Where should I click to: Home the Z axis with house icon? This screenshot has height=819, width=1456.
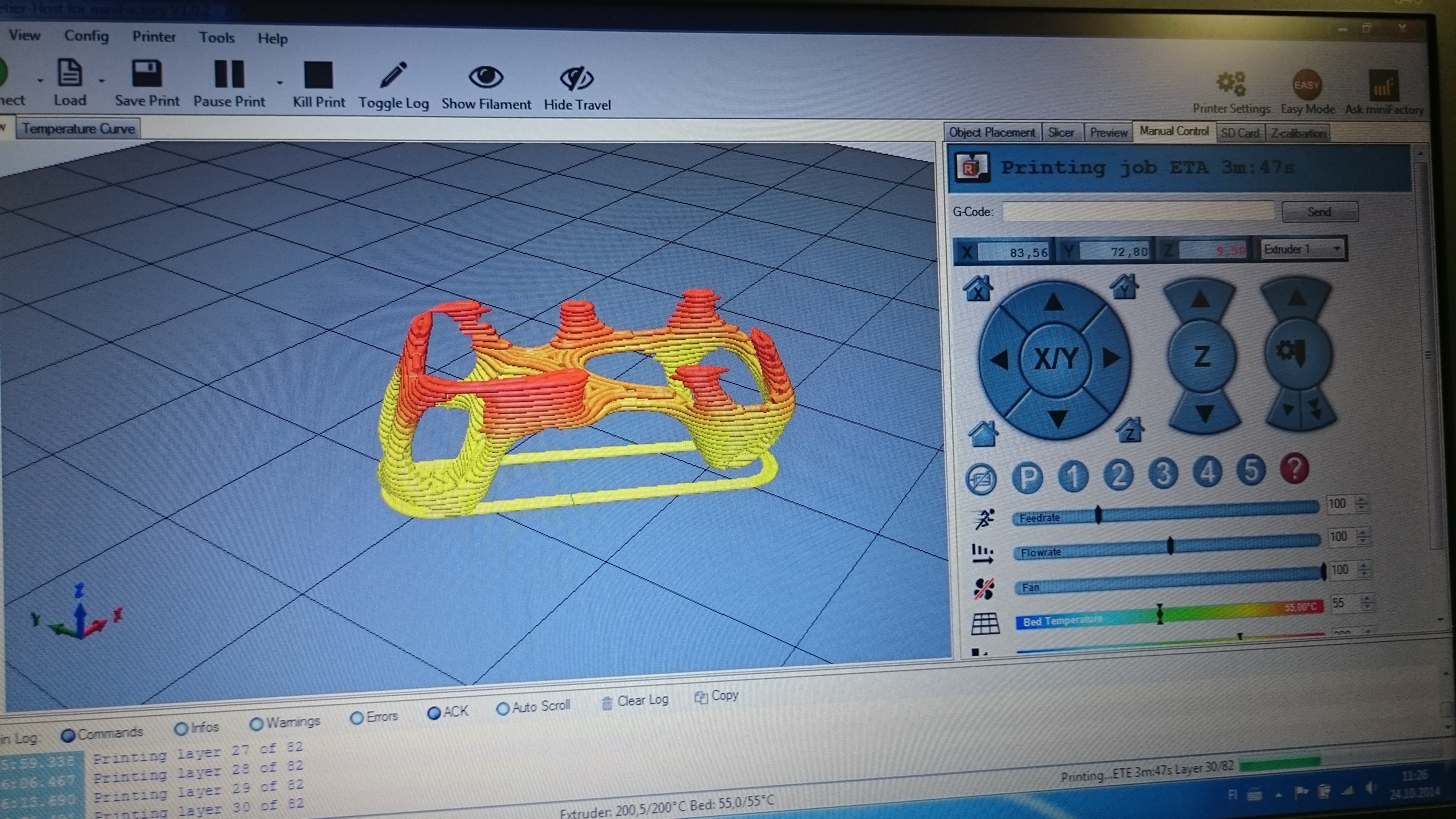click(x=1129, y=431)
